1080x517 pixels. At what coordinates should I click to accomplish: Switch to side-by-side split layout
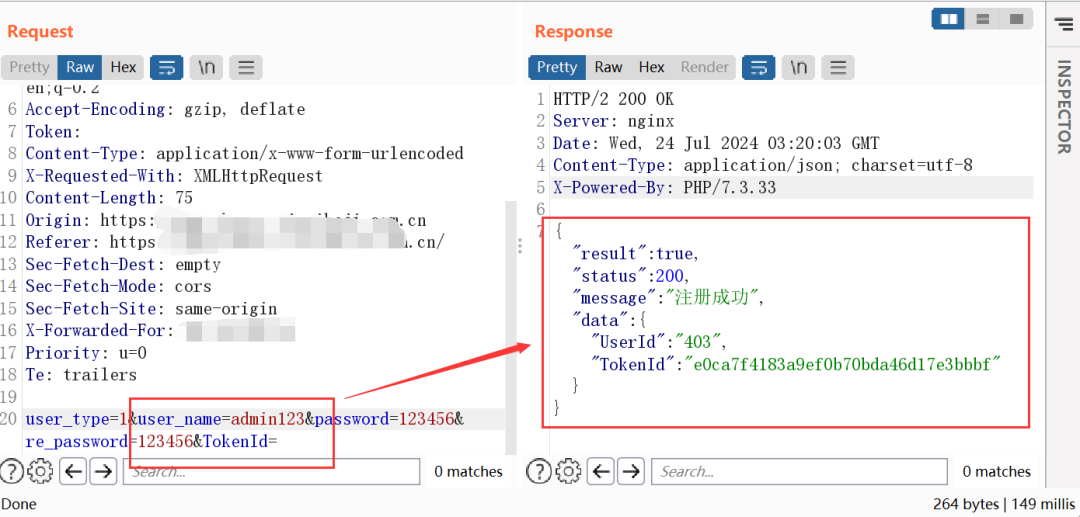point(948,19)
